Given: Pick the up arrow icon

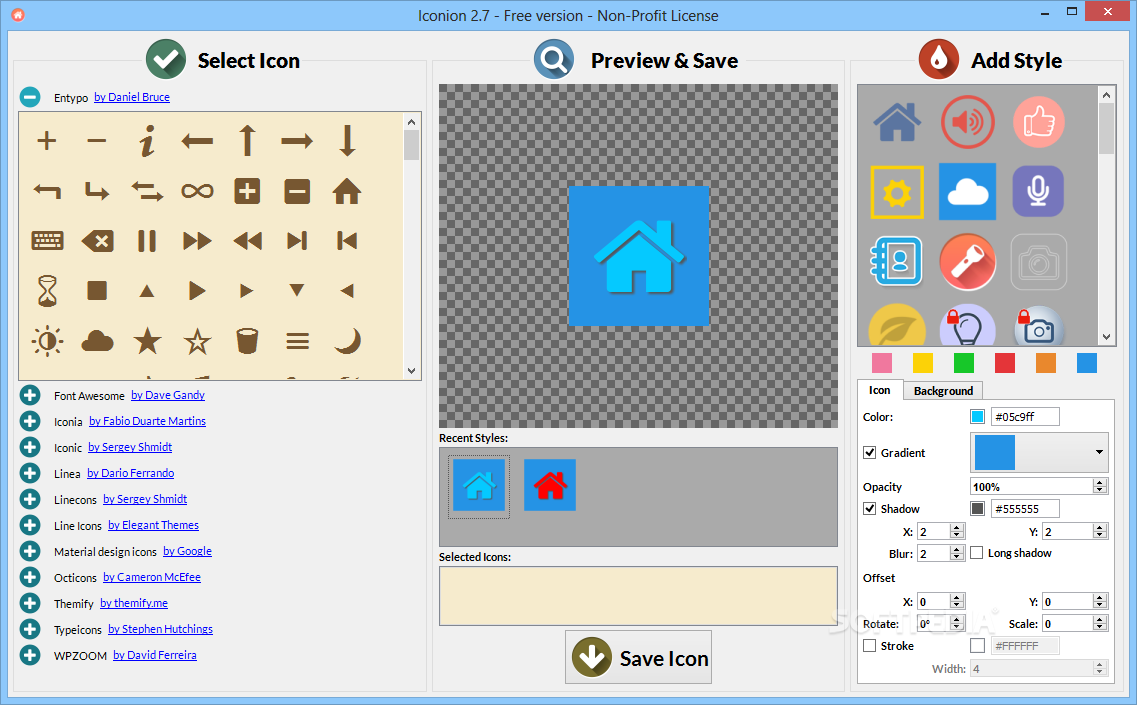Looking at the screenshot, I should coord(247,141).
